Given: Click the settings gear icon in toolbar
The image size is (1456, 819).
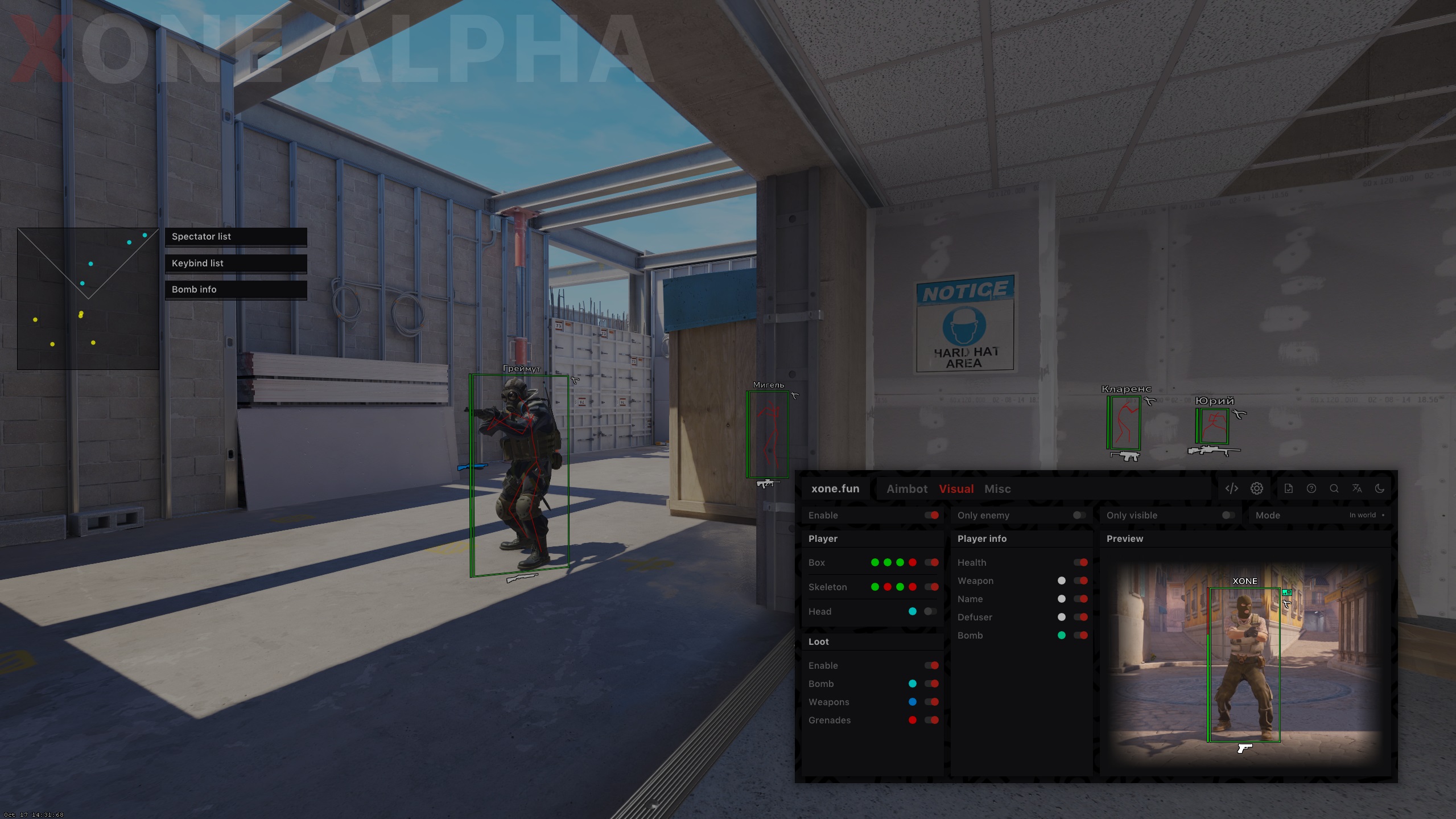Looking at the screenshot, I should click(x=1257, y=488).
